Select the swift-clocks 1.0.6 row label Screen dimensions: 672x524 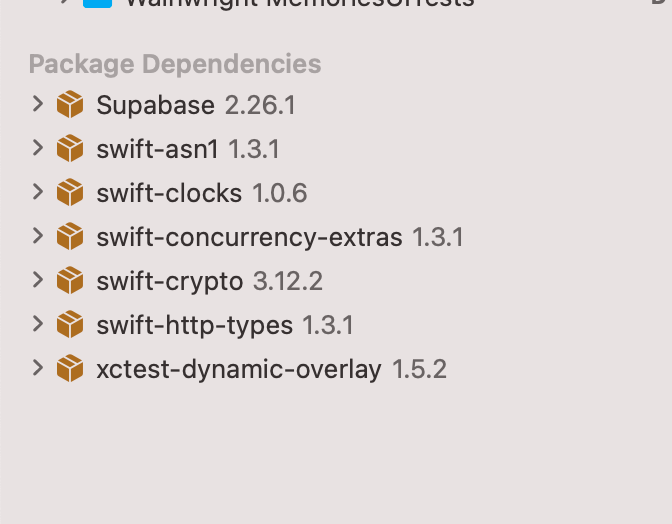(x=201, y=193)
